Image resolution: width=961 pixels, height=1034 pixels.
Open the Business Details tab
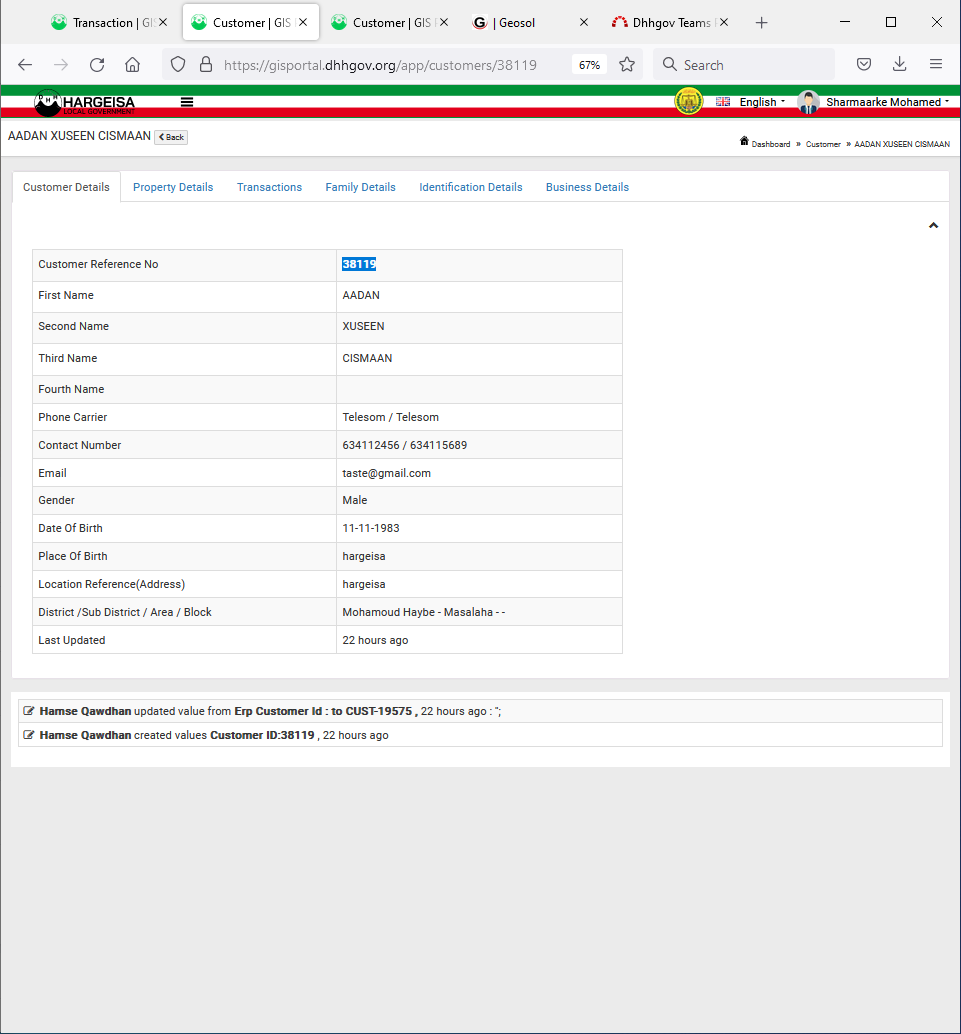point(587,187)
